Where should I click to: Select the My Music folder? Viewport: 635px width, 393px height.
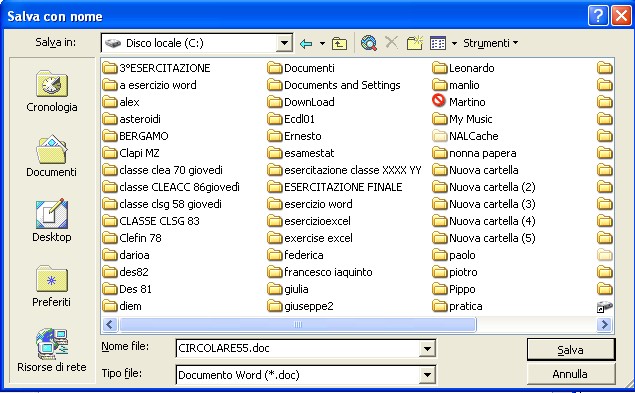[462, 119]
